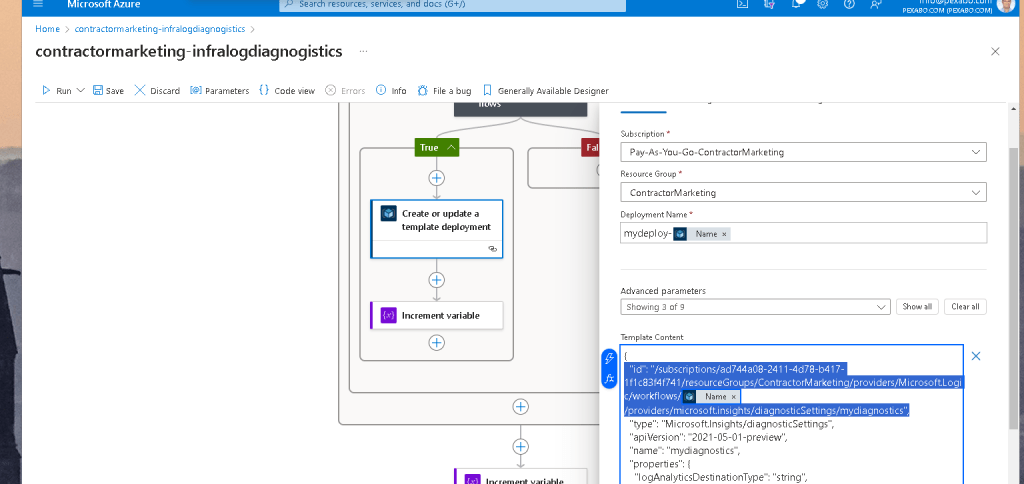The width and height of the screenshot is (1024, 484).
Task: Click the connection link icon on deployment card
Action: [492, 249]
